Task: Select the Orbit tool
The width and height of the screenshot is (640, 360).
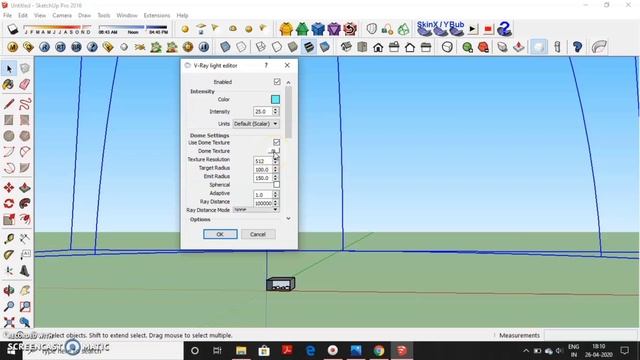Action: [9, 290]
